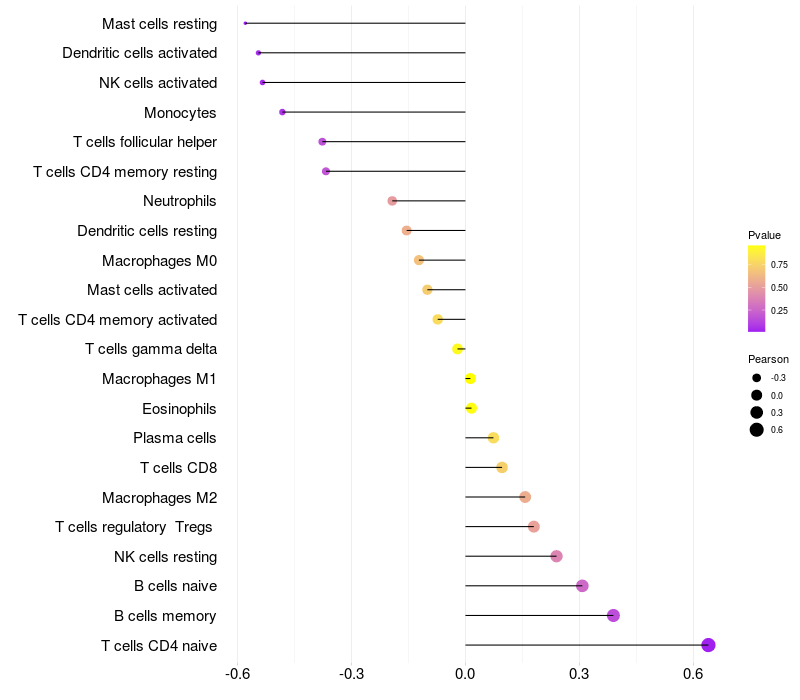Screen dimensions: 800x700
Task: Click the Macrophages M1 yellow dot
Action: click(x=470, y=379)
